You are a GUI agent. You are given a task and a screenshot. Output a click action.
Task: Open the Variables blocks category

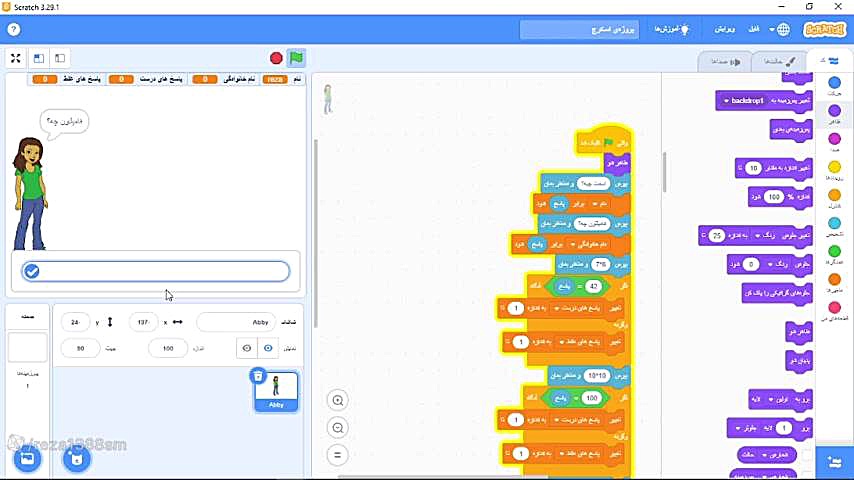[x=834, y=283]
